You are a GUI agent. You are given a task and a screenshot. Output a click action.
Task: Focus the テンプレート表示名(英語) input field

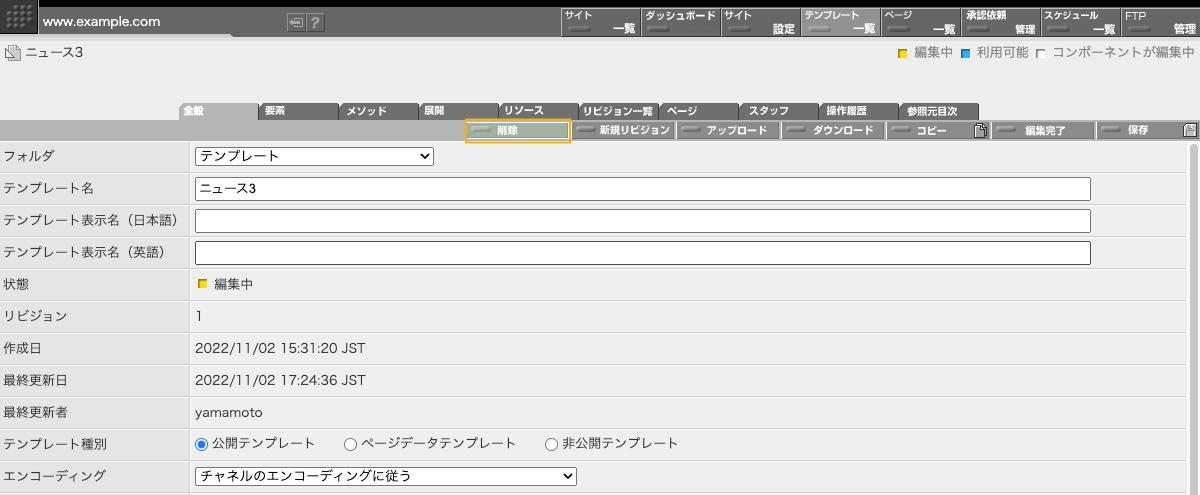pyautogui.click(x=642, y=252)
